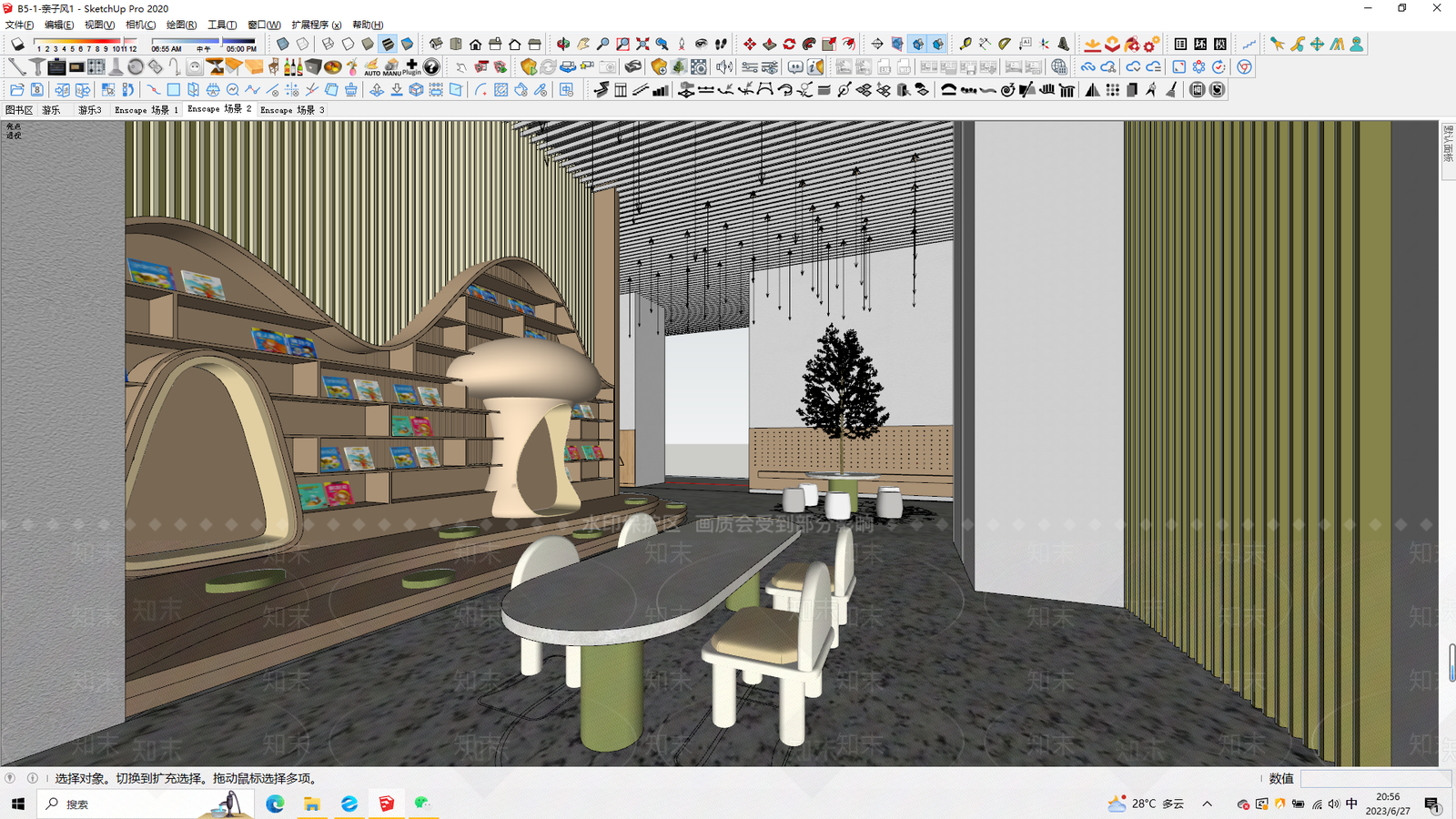Click the Move tool red arrows icon
1456x819 pixels.
[750, 44]
